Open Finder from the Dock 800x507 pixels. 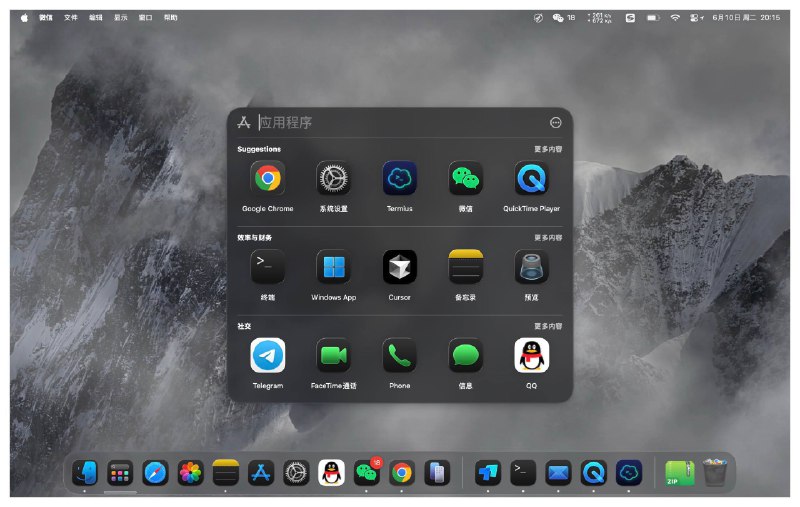click(x=85, y=473)
